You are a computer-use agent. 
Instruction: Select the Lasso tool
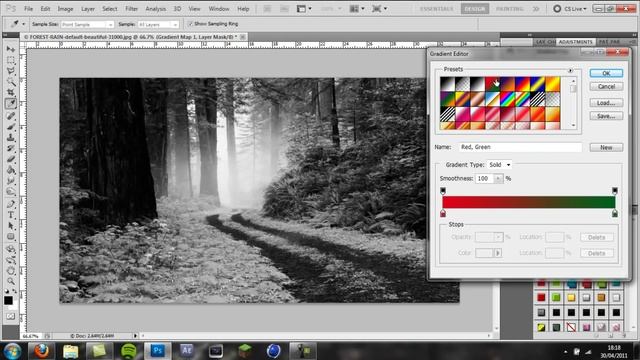(x=11, y=71)
